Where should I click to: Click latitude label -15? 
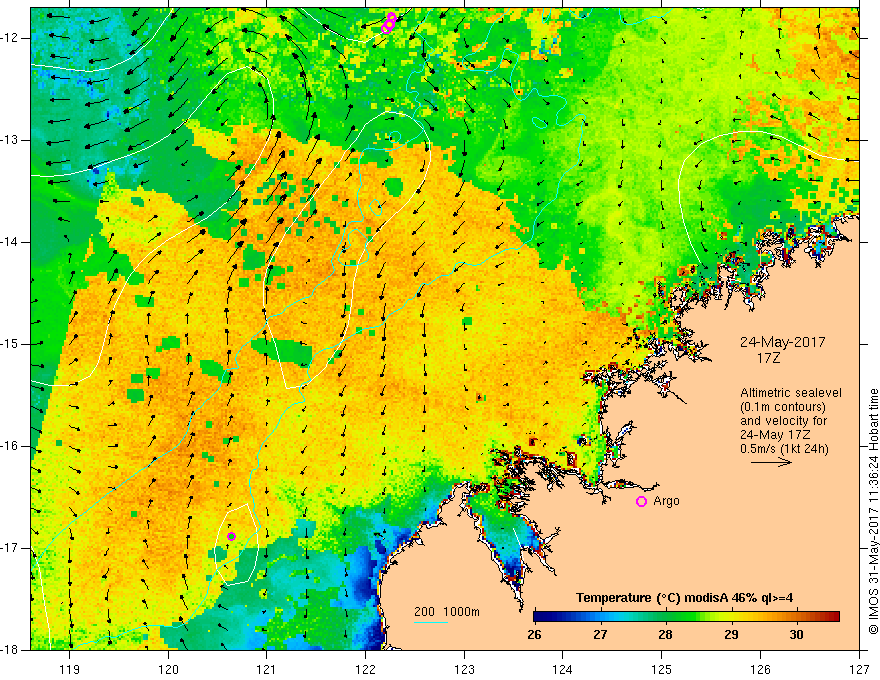[10, 344]
